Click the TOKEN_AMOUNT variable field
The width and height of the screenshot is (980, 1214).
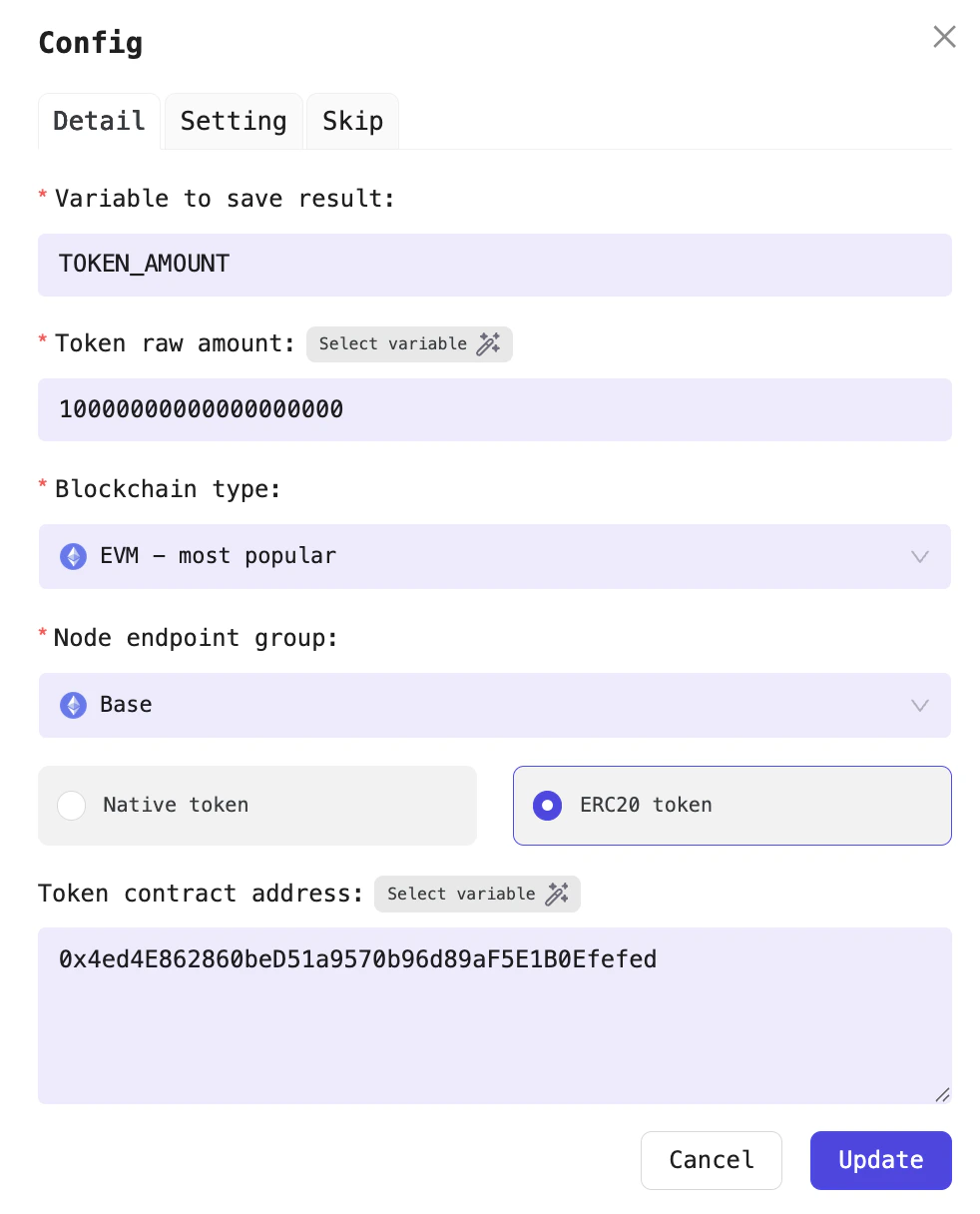tap(495, 265)
